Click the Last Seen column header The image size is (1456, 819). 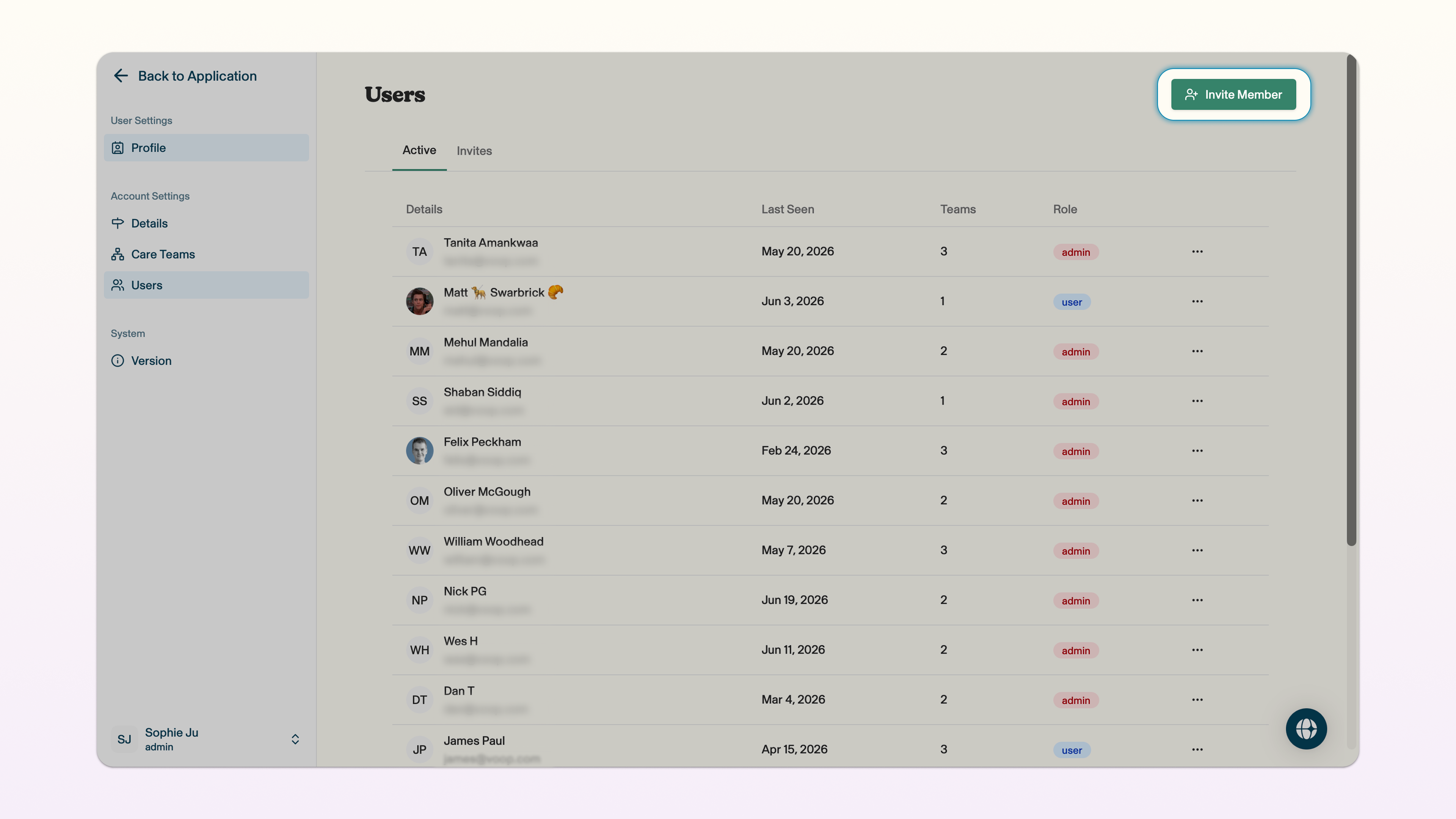tap(788, 209)
